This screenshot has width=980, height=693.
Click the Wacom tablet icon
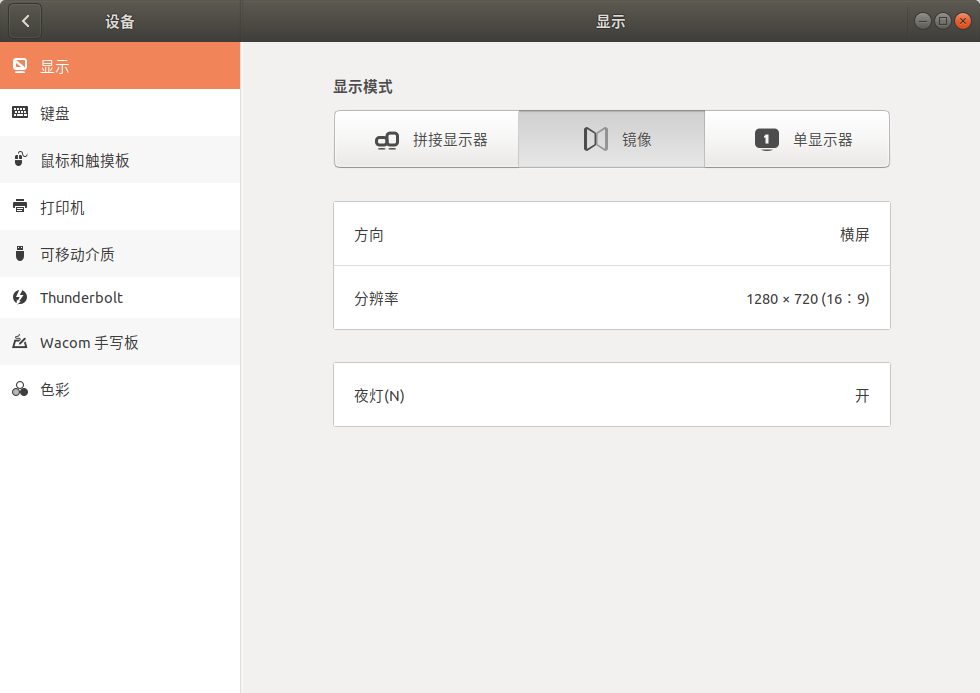pyautogui.click(x=20, y=342)
